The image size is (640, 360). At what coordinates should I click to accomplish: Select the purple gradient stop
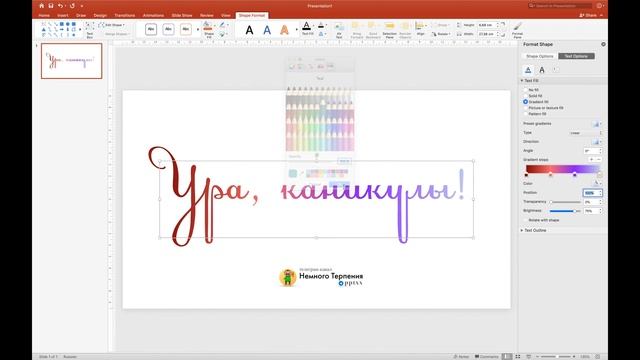[575, 175]
